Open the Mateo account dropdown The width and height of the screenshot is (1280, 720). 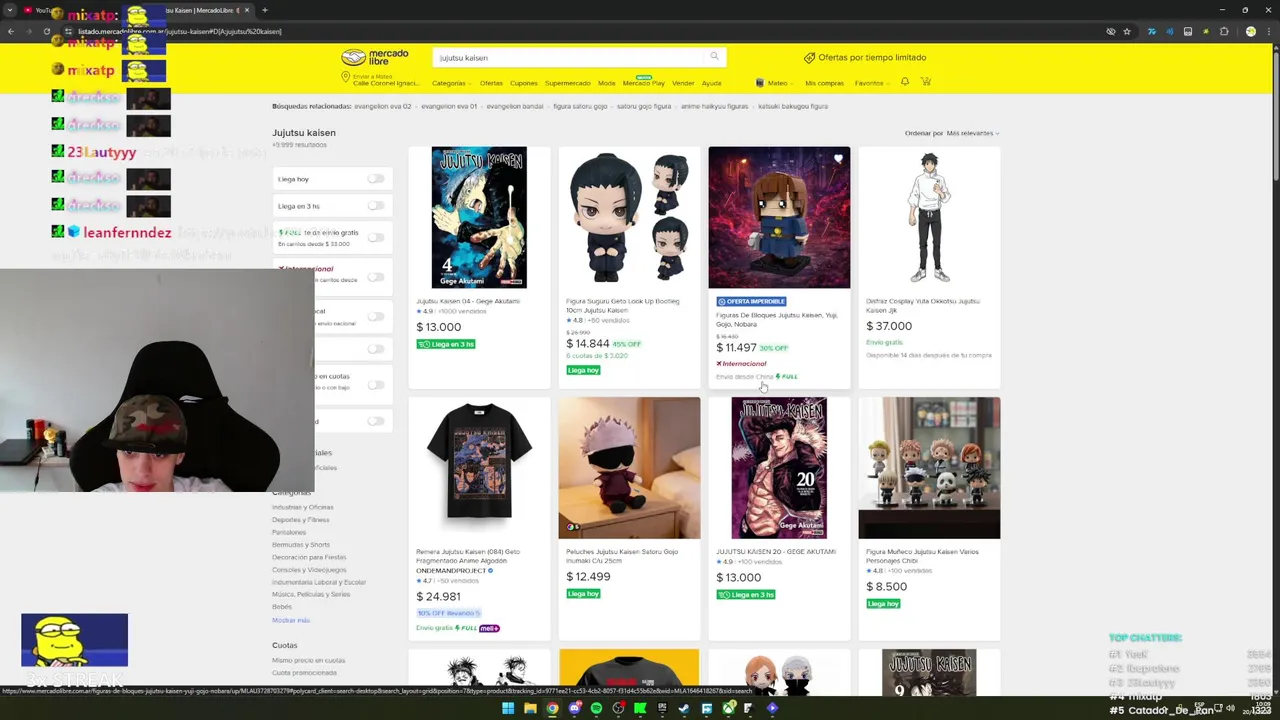pos(772,83)
